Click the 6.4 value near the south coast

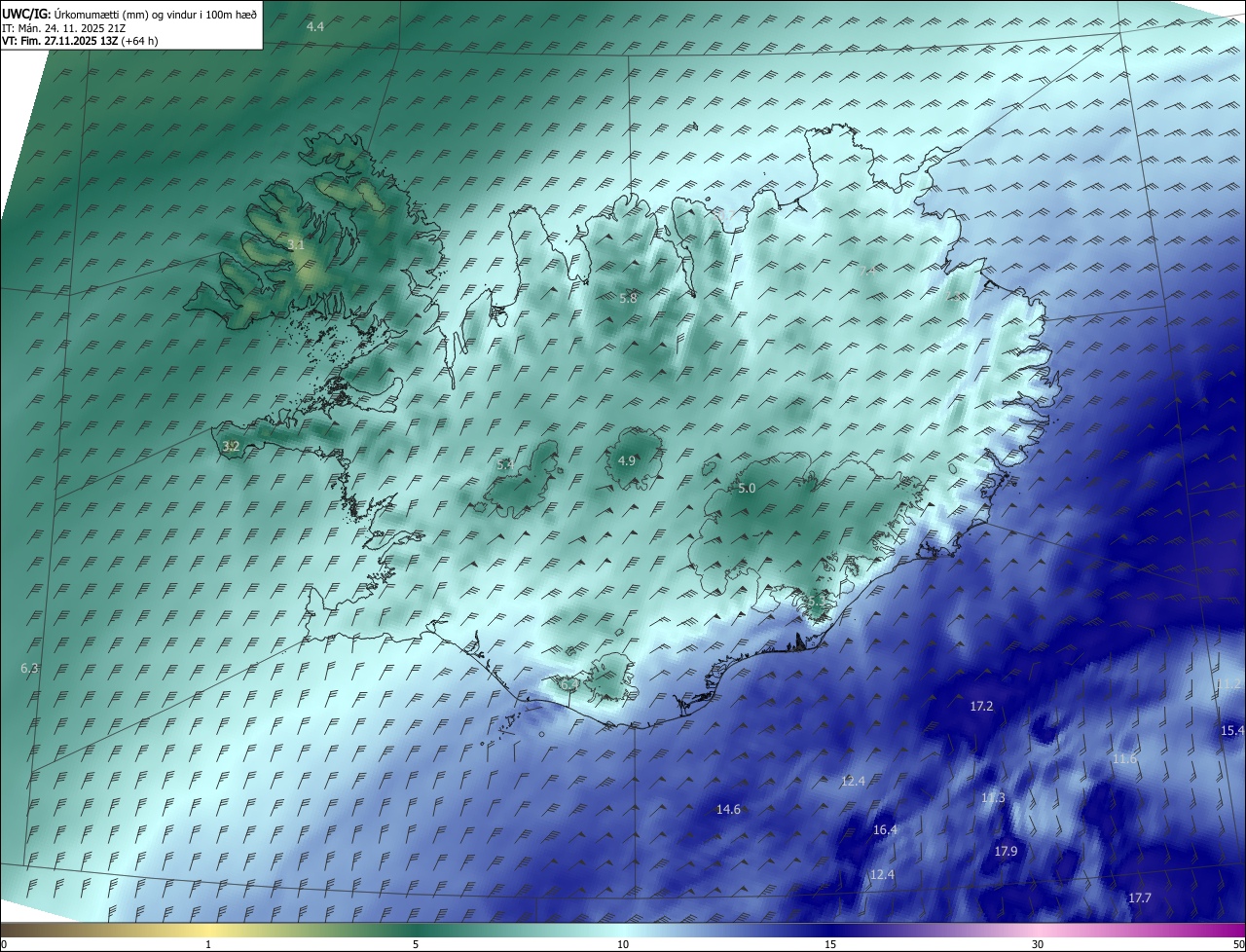569,684
